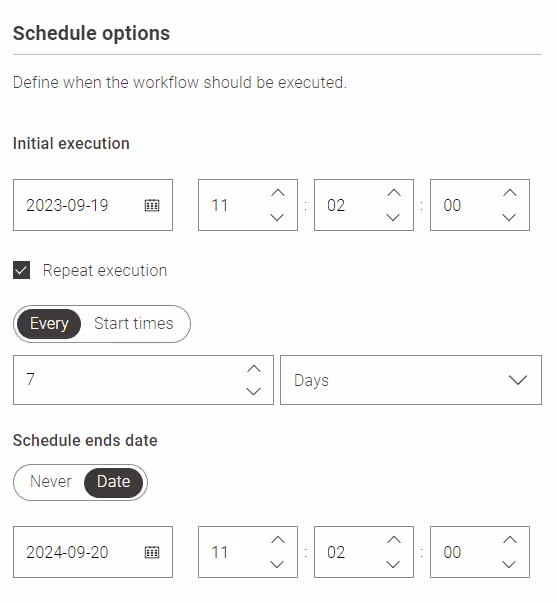Set schedule end to Never
557x603 pixels.
pyautogui.click(x=50, y=482)
